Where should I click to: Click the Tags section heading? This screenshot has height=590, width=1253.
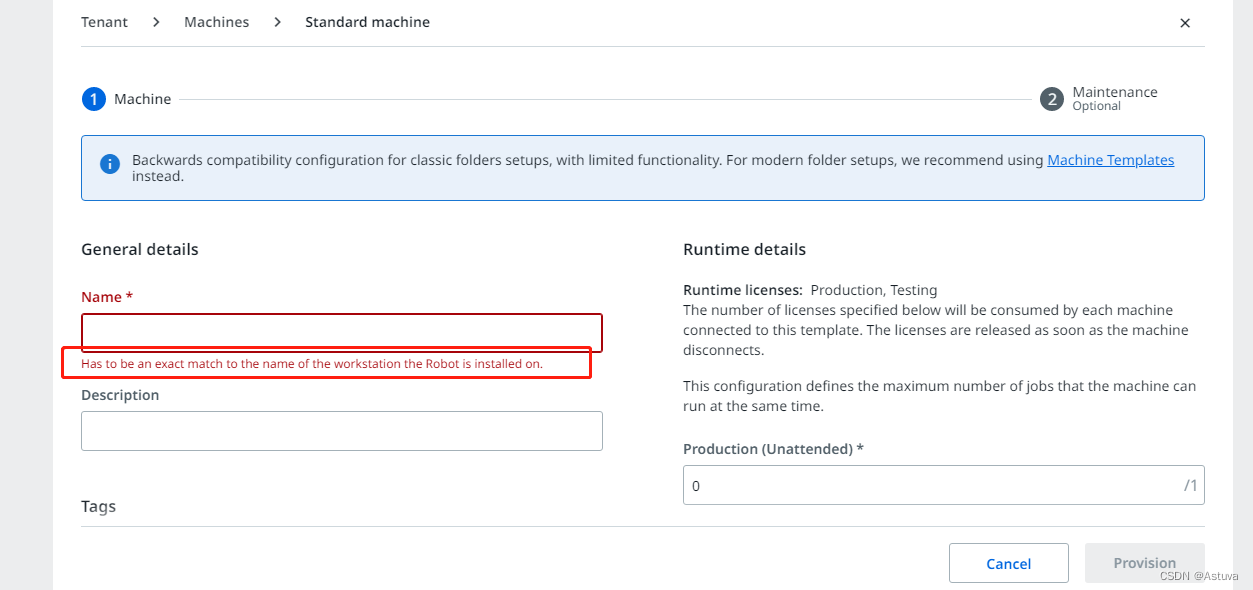99,507
